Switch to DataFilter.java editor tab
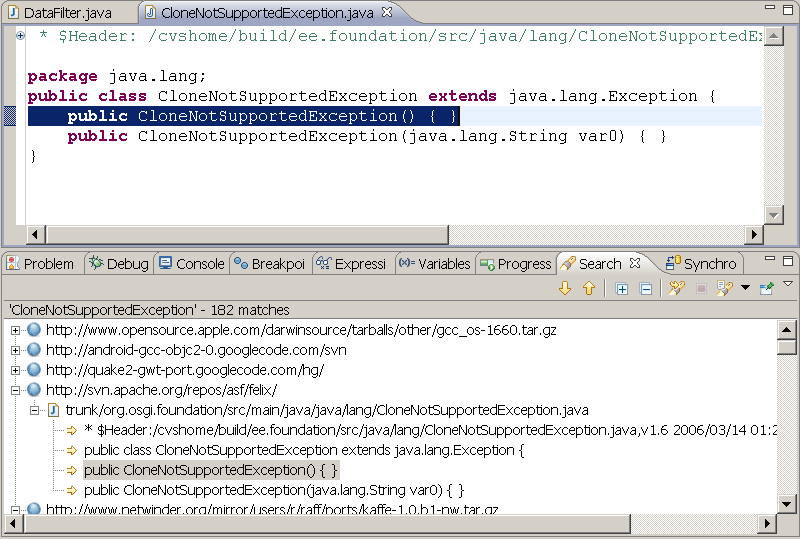Image resolution: width=800 pixels, height=539 pixels. (61, 13)
